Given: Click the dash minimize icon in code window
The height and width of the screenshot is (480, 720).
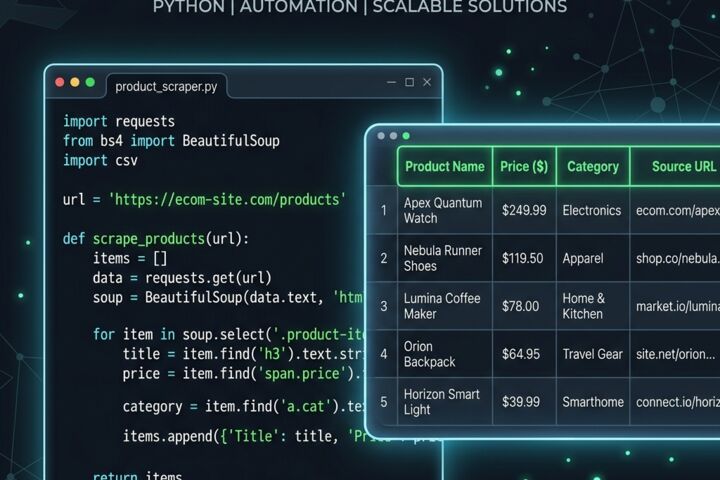Looking at the screenshot, I should (391, 82).
